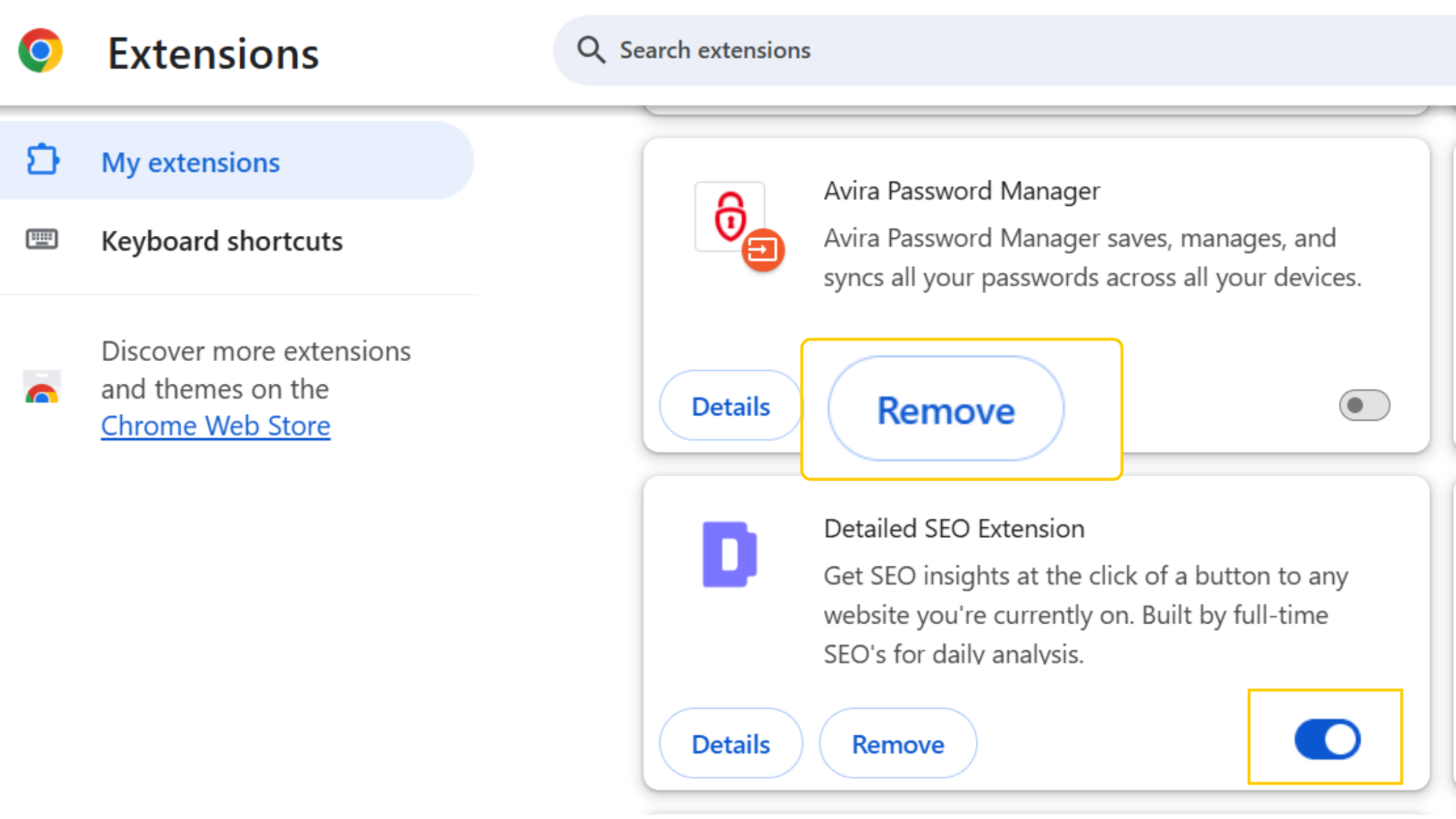
Task: Select the My extensions puzzle-piece icon
Action: tap(42, 160)
